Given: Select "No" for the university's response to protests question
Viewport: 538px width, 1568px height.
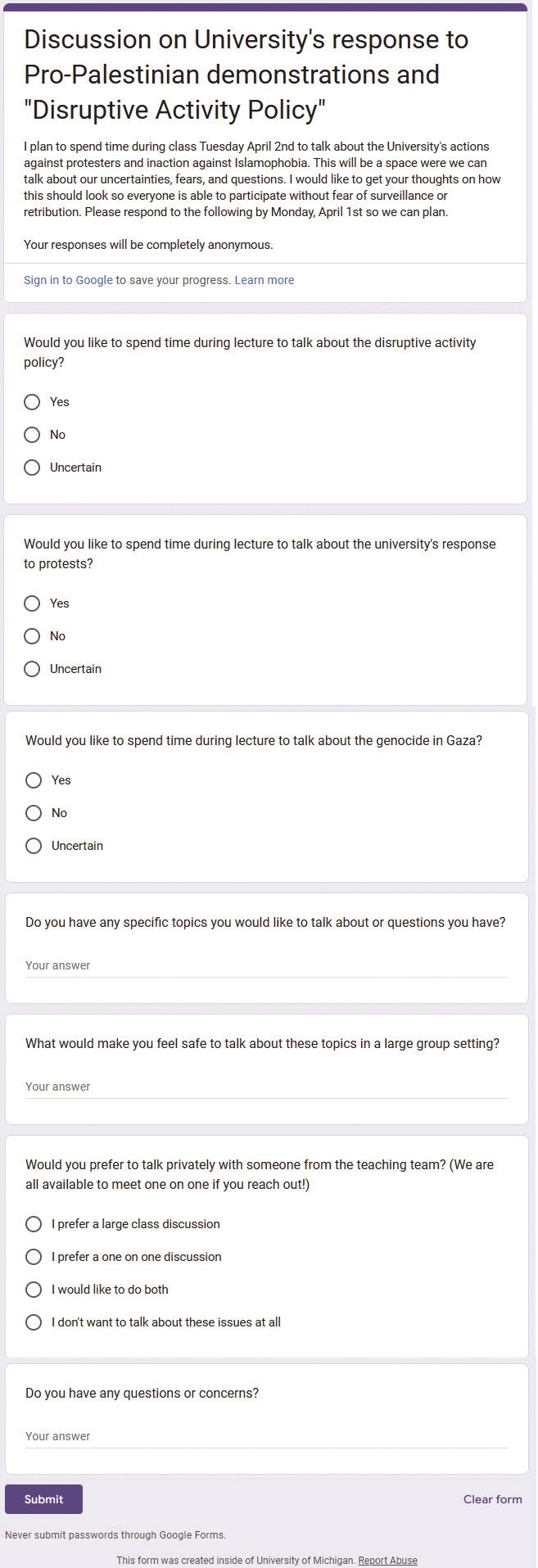Looking at the screenshot, I should 32,636.
